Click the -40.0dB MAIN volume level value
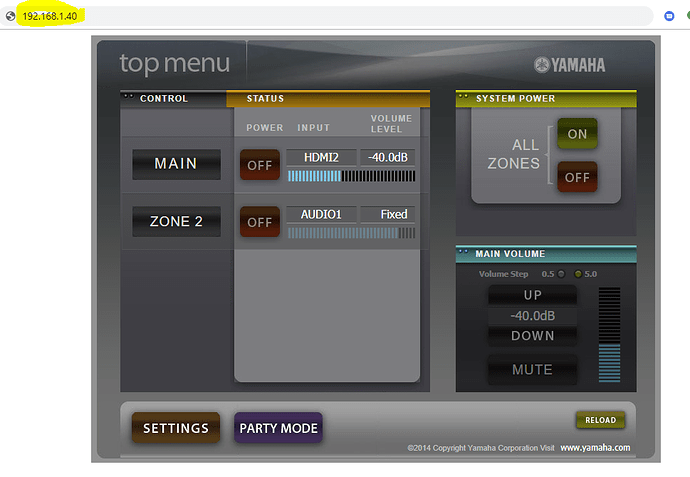690x477 pixels. pos(388,157)
